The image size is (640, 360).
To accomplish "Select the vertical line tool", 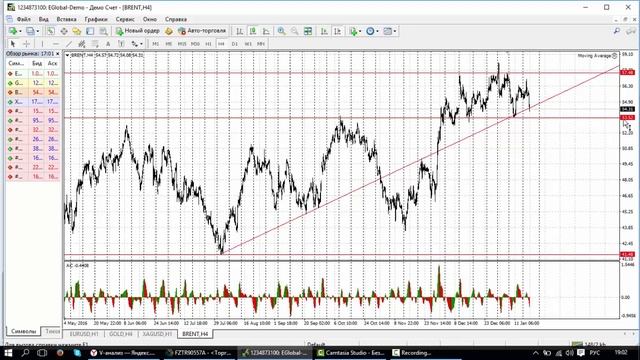I will click(42, 44).
